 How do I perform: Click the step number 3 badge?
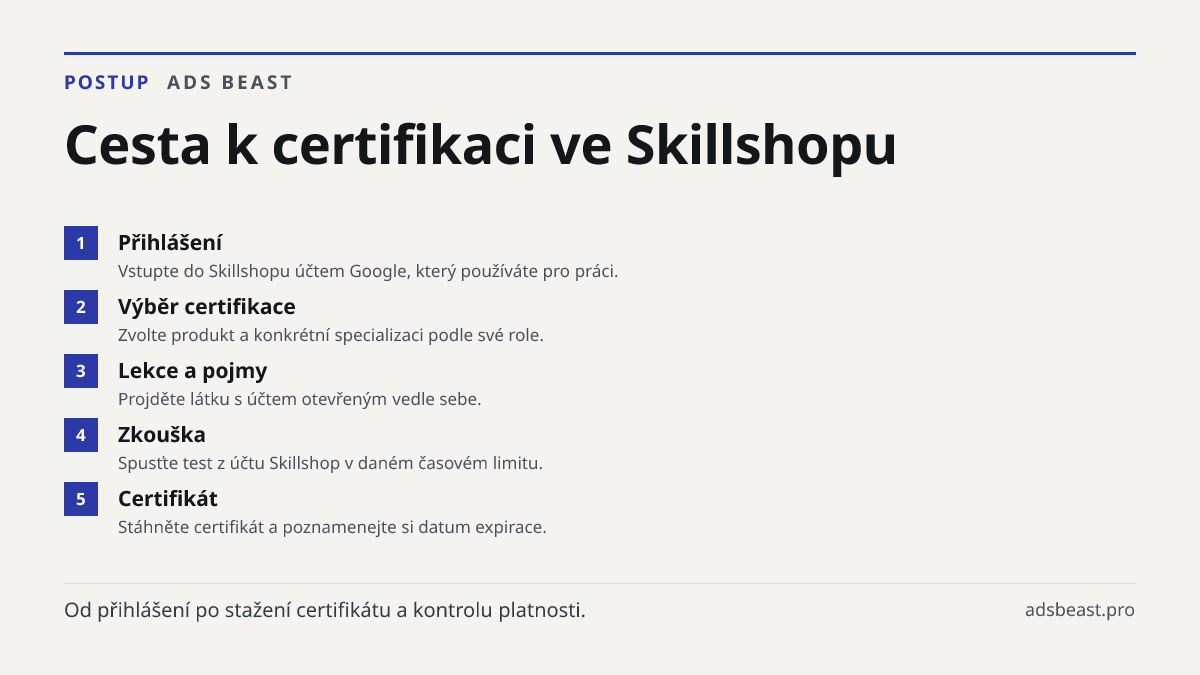(81, 371)
